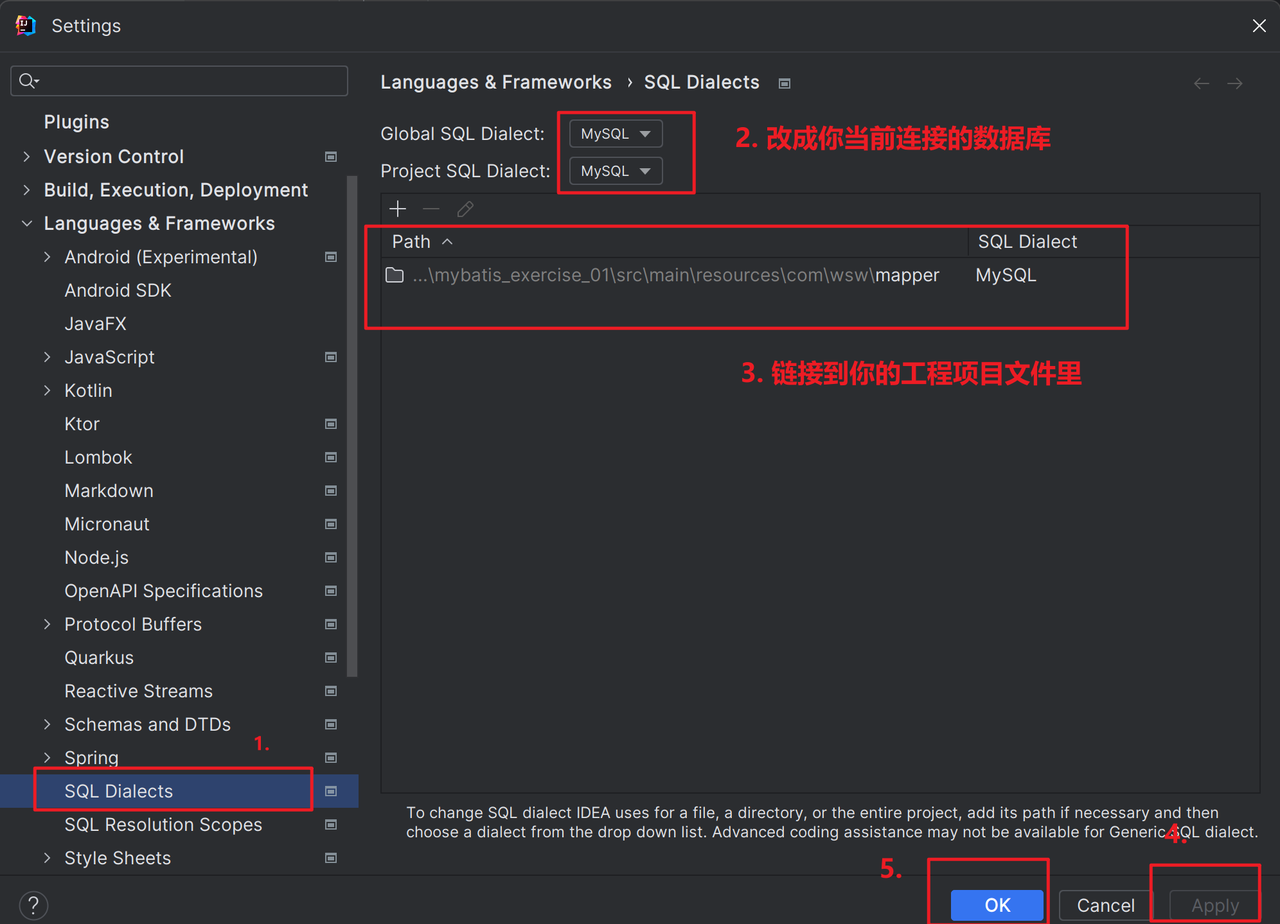This screenshot has width=1280, height=924.
Task: Expand the Style Sheets node
Action: 47,858
